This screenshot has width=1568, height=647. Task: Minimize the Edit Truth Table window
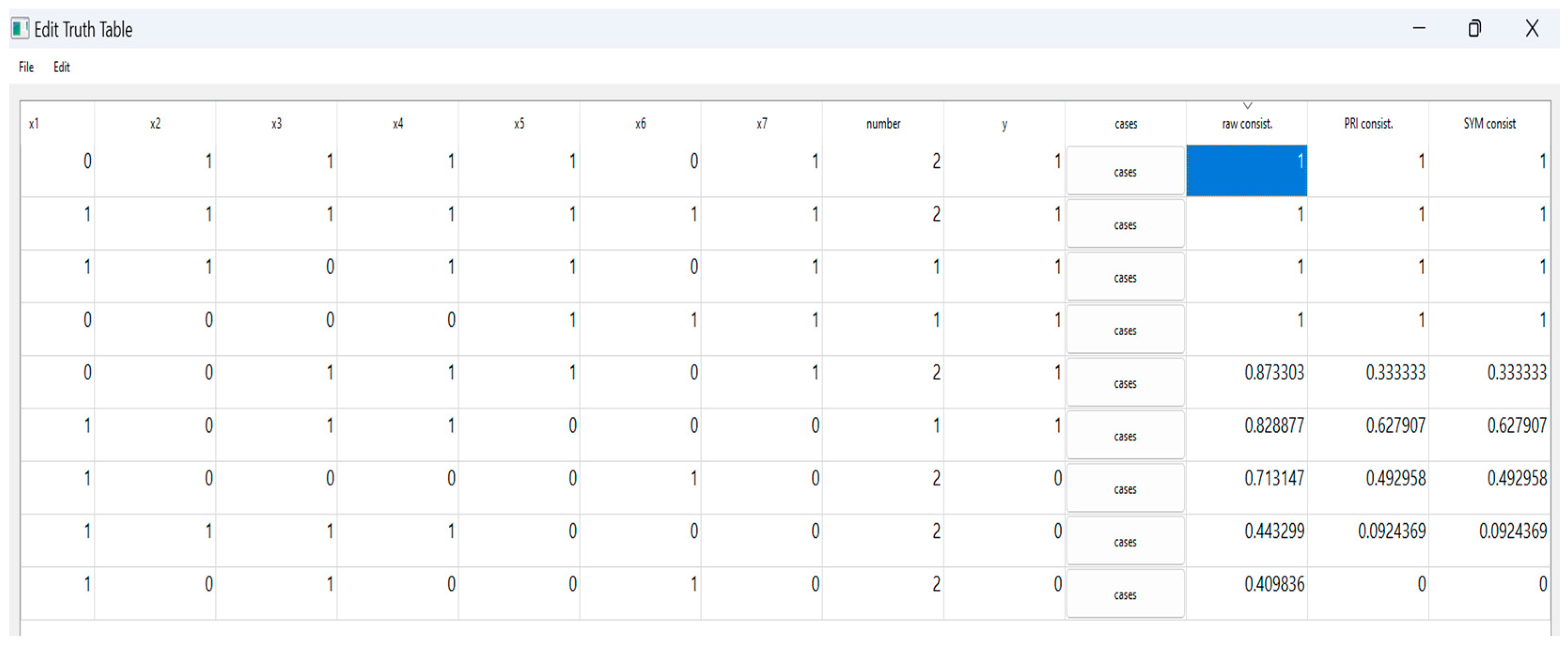(1419, 29)
